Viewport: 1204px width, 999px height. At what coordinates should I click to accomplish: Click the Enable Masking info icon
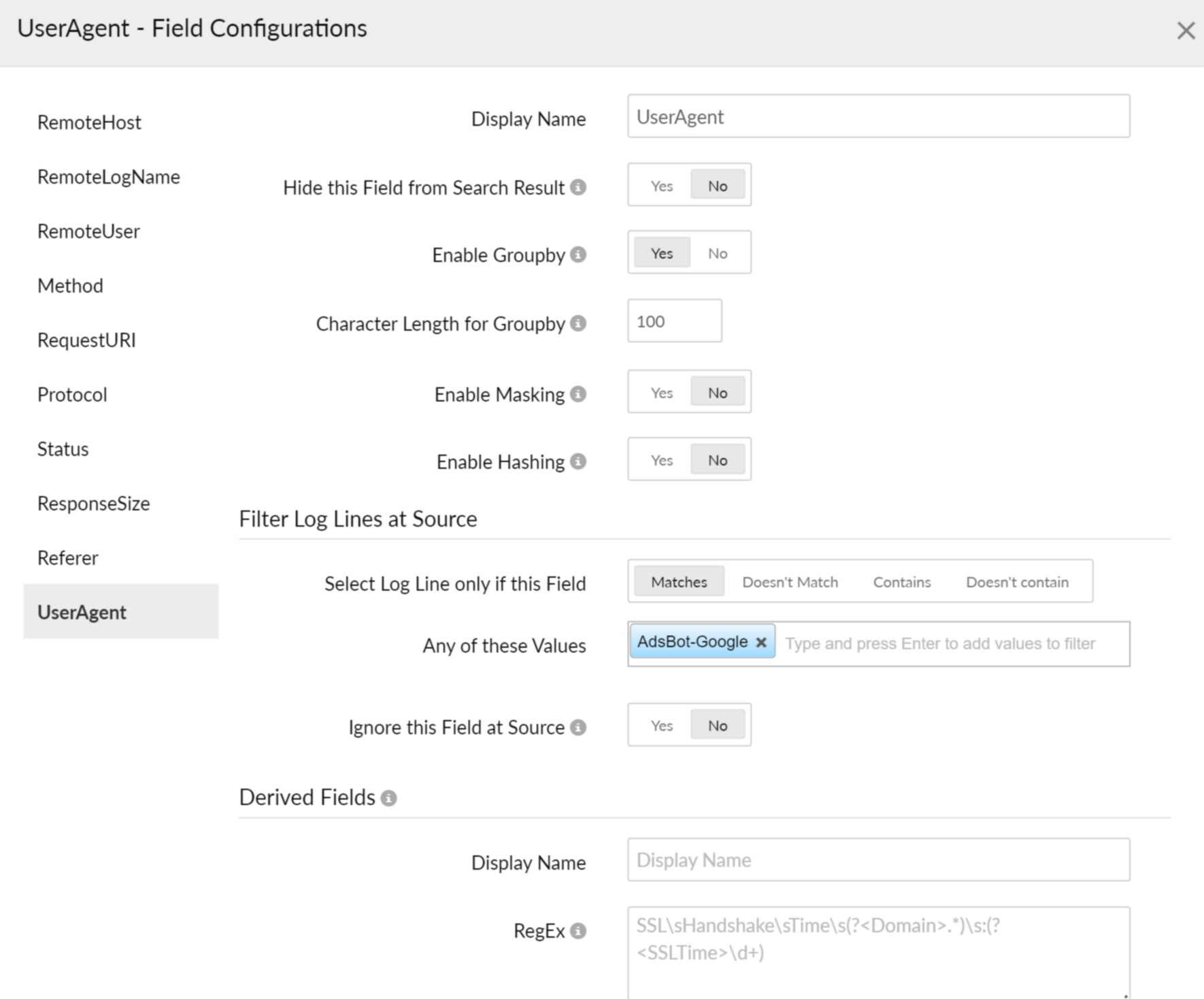tap(578, 394)
